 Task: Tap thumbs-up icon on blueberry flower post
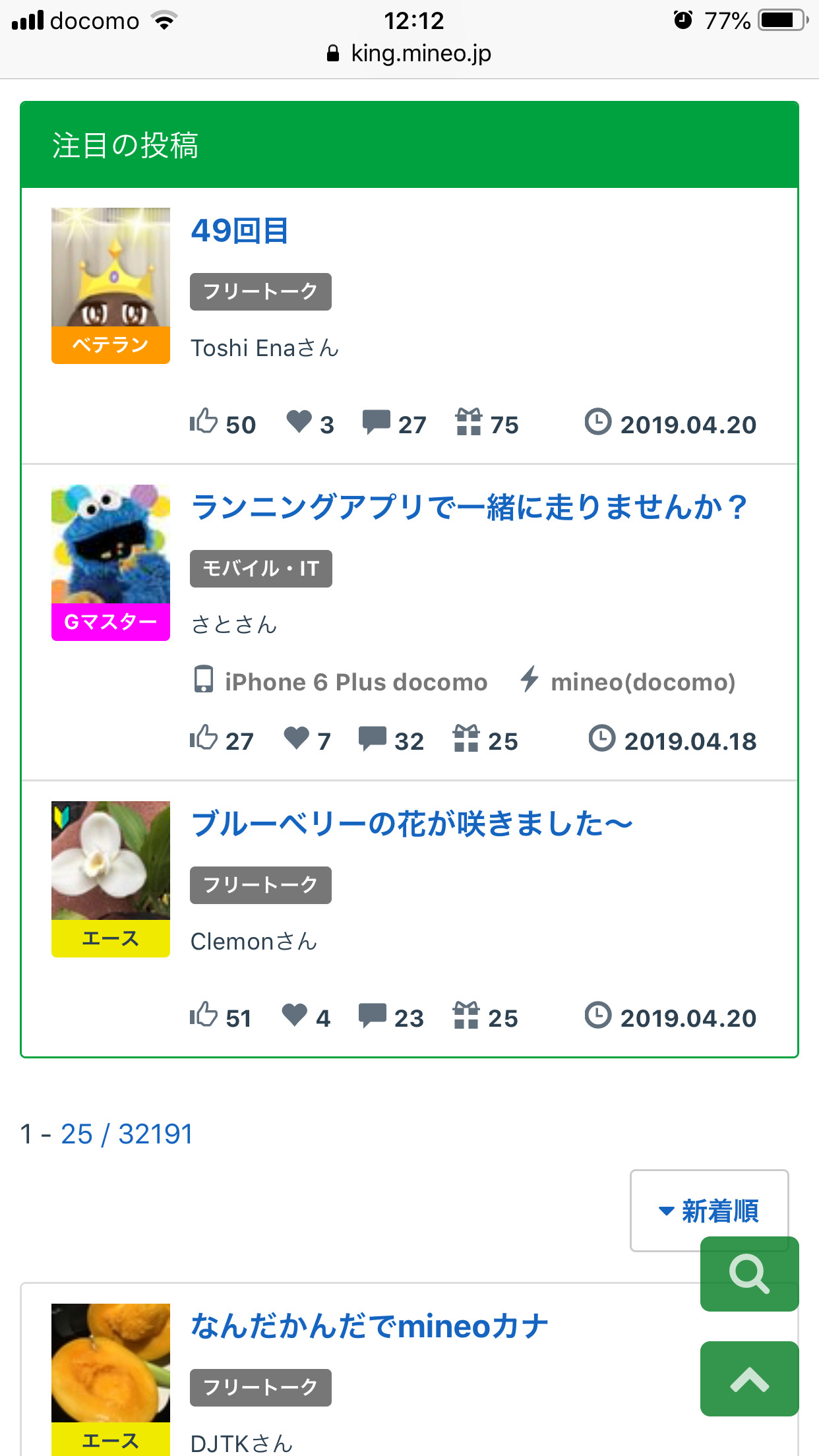[204, 1015]
